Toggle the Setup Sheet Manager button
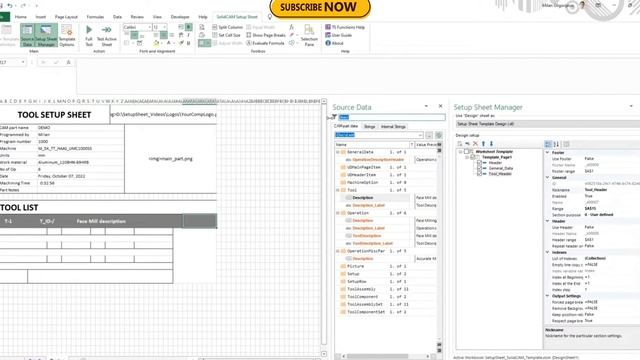 click(x=46, y=35)
